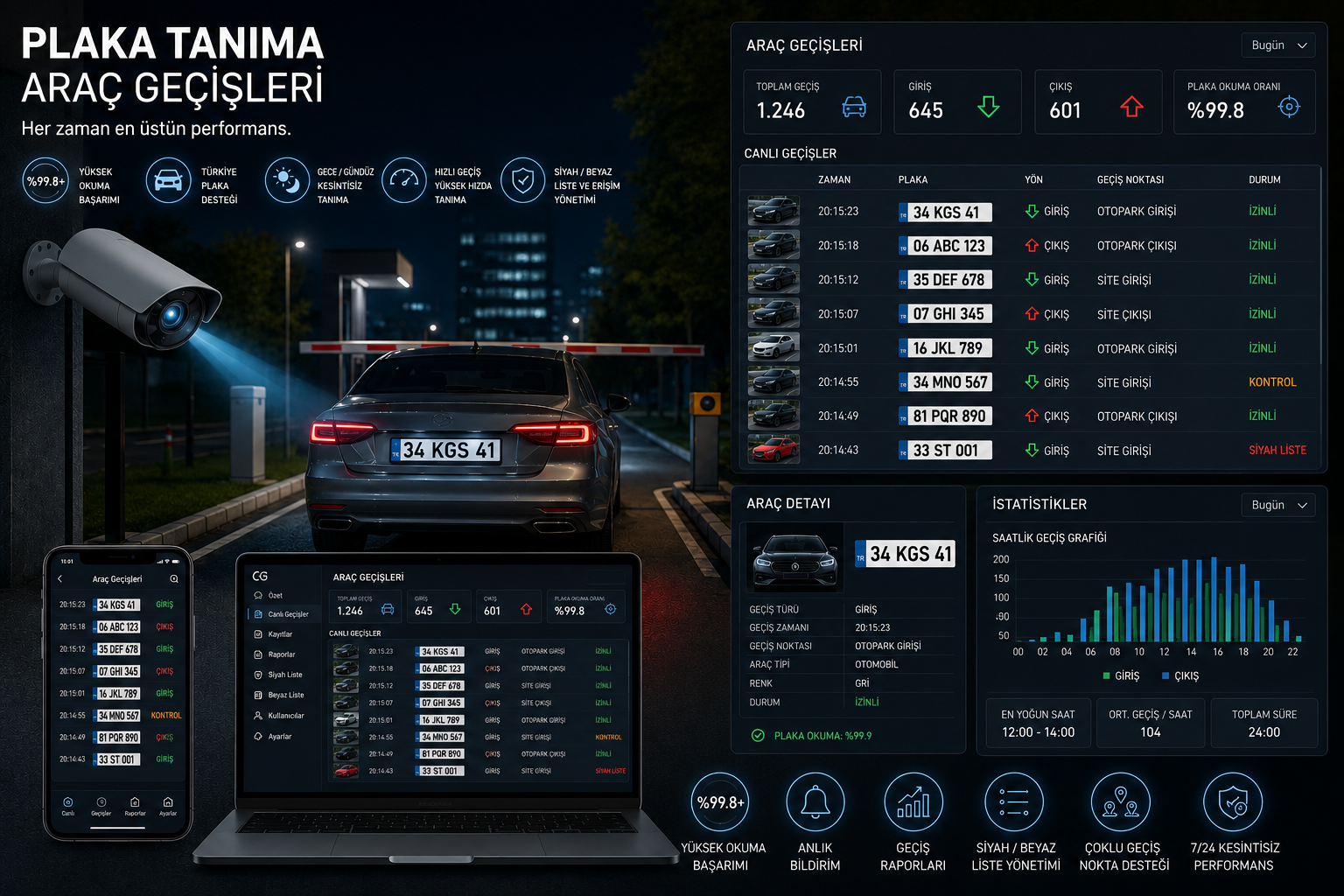This screenshot has height=896, width=1344.
Task: Tap the Ayarlar tab in the phone bottom bar
Action: [168, 806]
